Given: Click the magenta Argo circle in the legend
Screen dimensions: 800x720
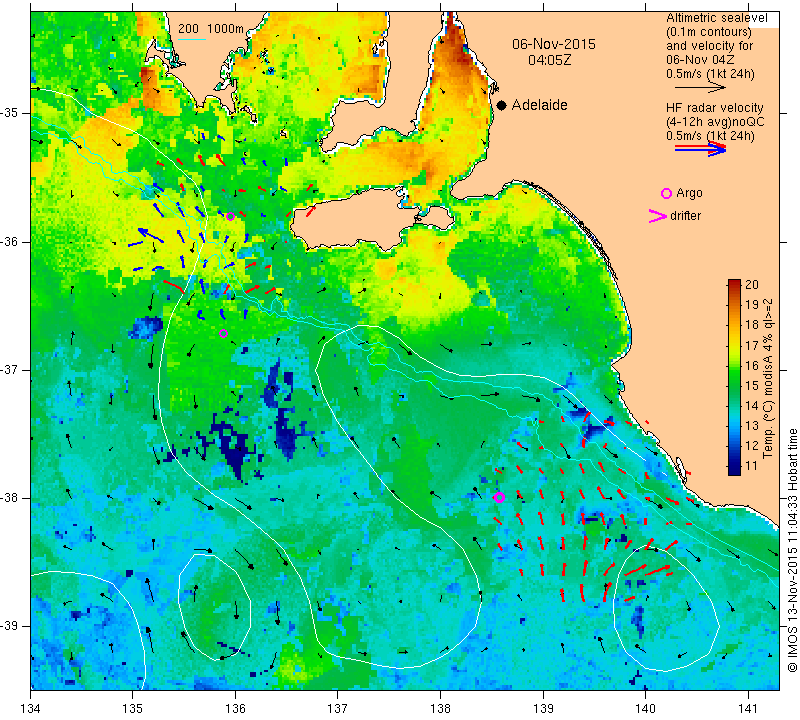Looking at the screenshot, I should 666,193.
